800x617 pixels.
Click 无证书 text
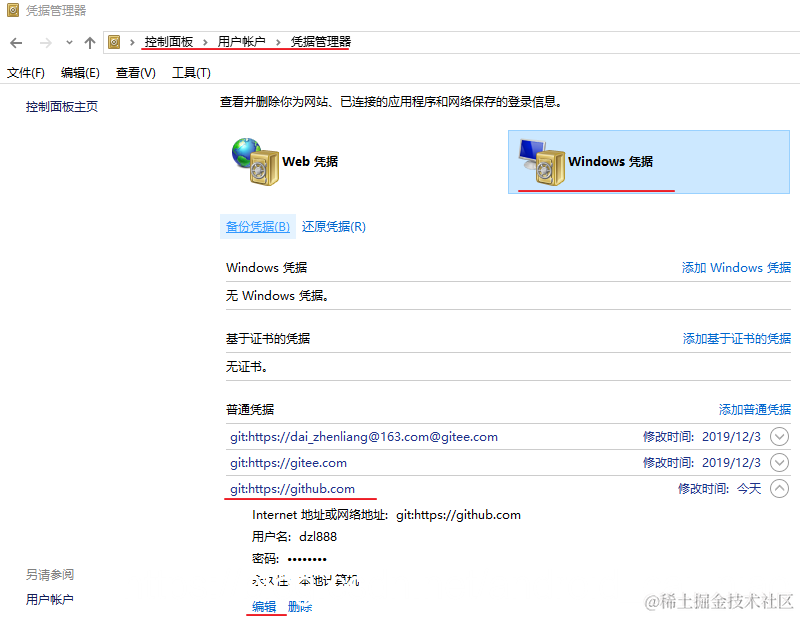point(247,366)
